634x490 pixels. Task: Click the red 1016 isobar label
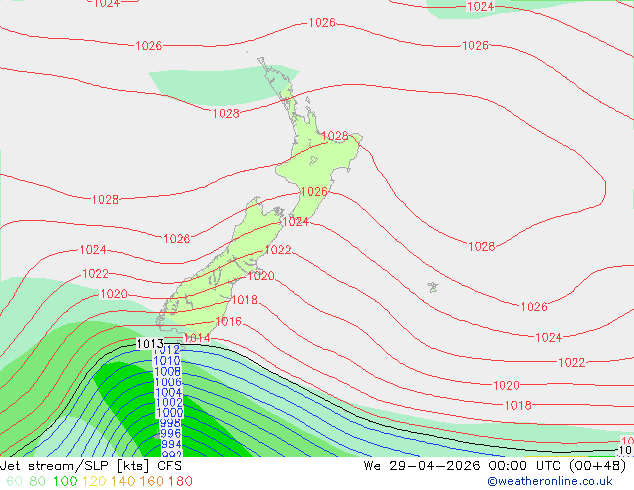(x=229, y=321)
